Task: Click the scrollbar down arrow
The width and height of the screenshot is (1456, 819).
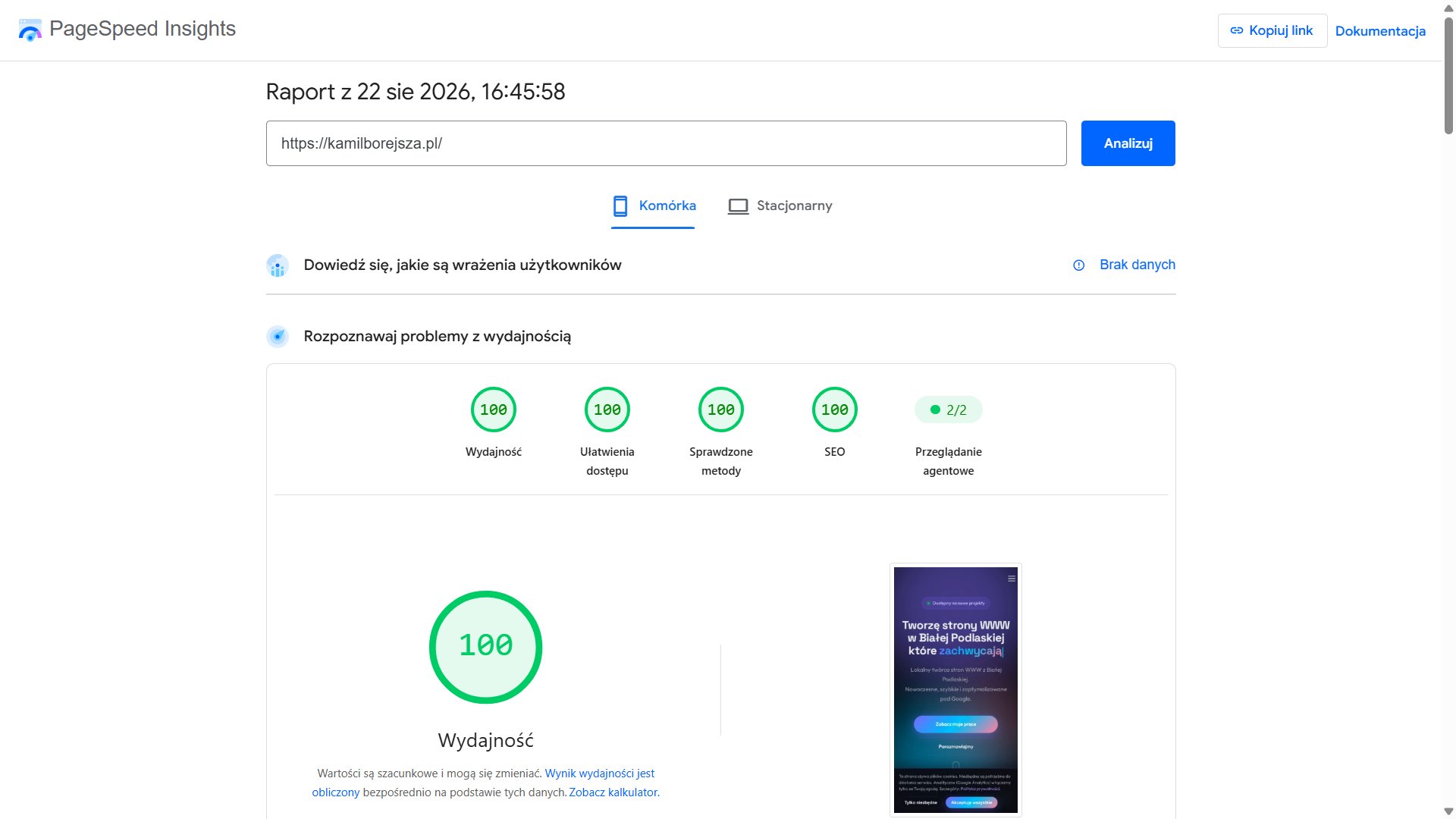Action: point(1448,812)
